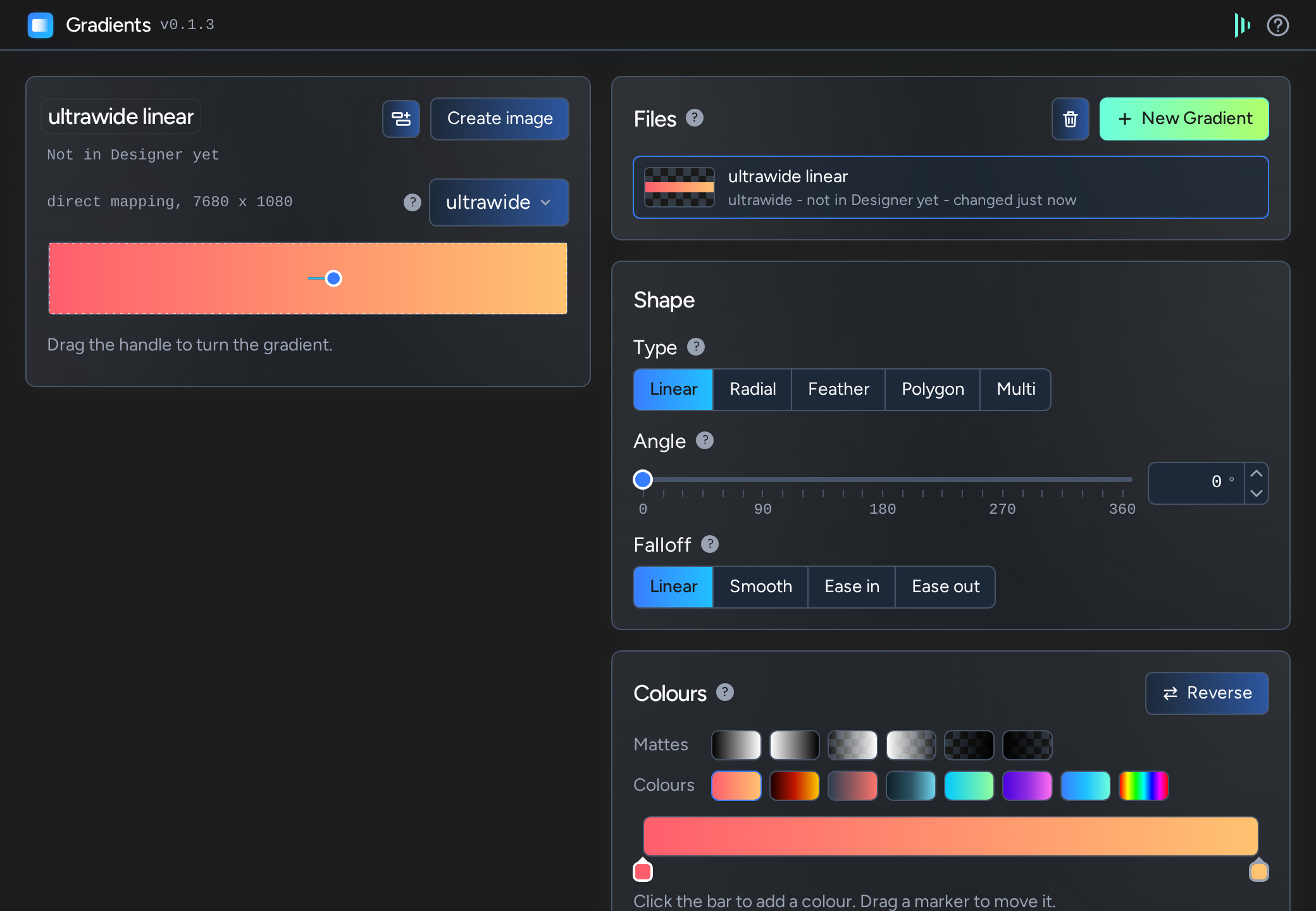
Task: Pick the transparent-to-black matte preset
Action: [969, 745]
